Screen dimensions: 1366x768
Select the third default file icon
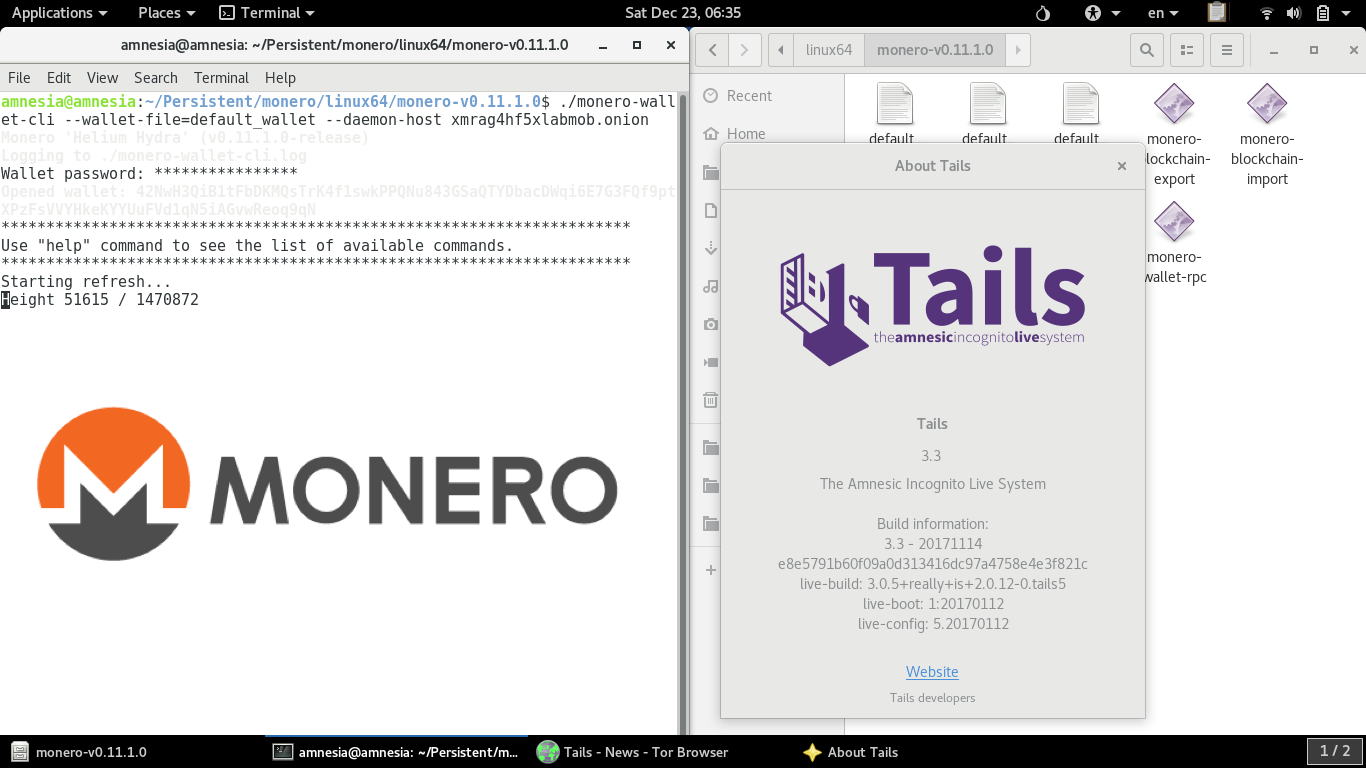pyautogui.click(x=1080, y=104)
